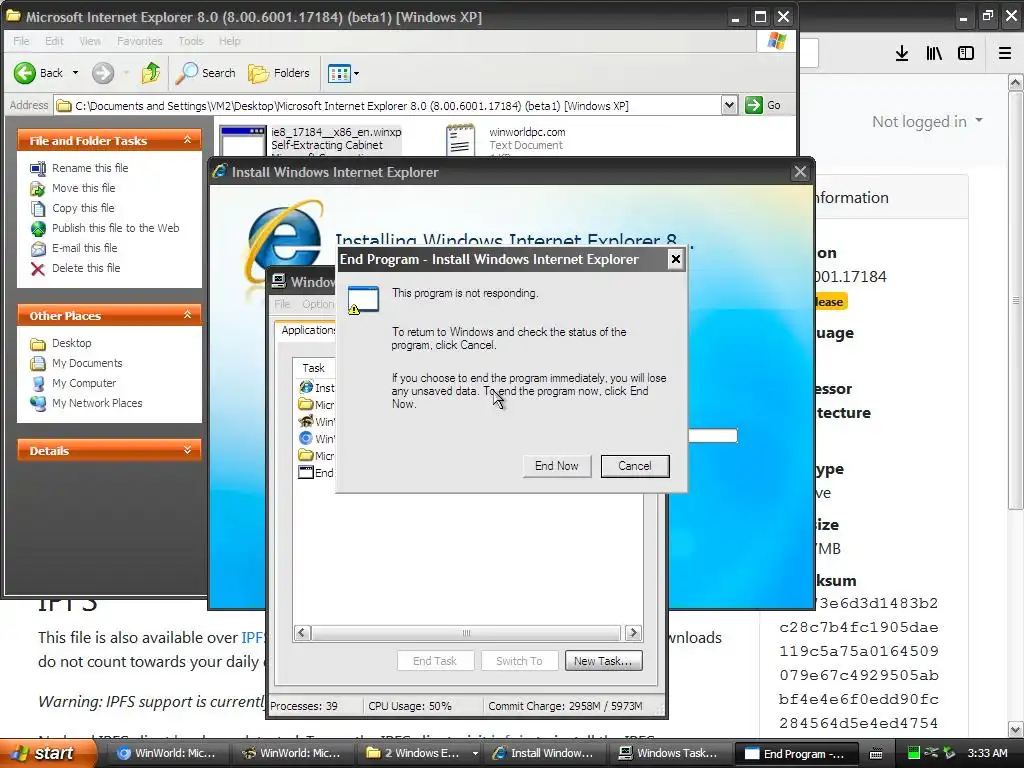Click browser page scroll-down arrow

tap(1016, 729)
